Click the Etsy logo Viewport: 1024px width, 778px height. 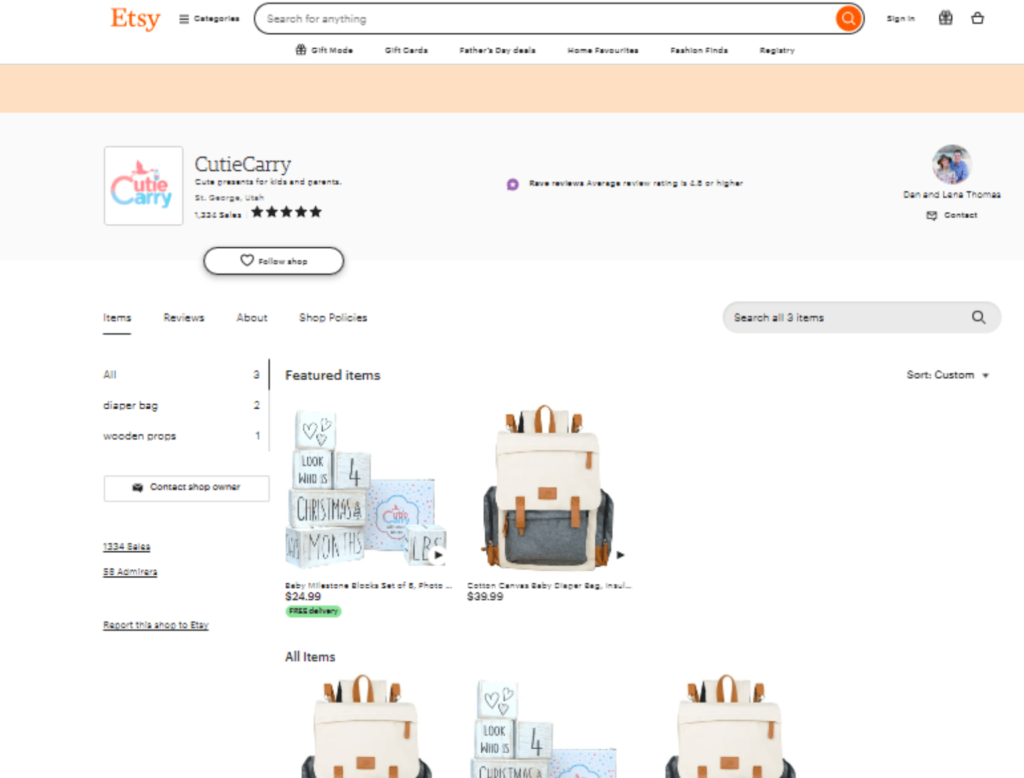point(135,18)
